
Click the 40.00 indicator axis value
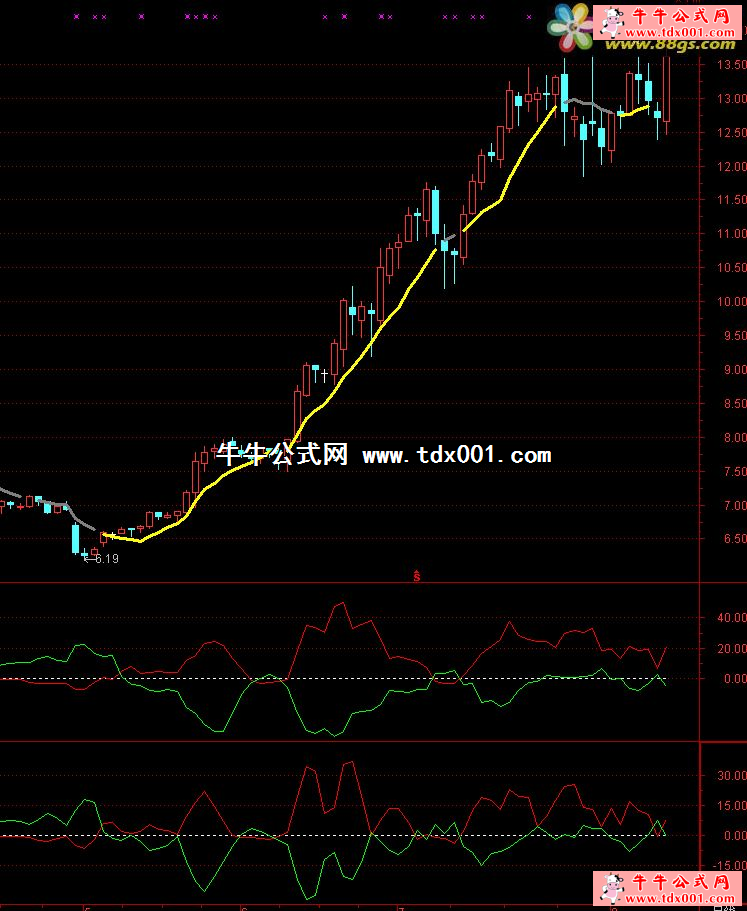pyautogui.click(x=732, y=618)
